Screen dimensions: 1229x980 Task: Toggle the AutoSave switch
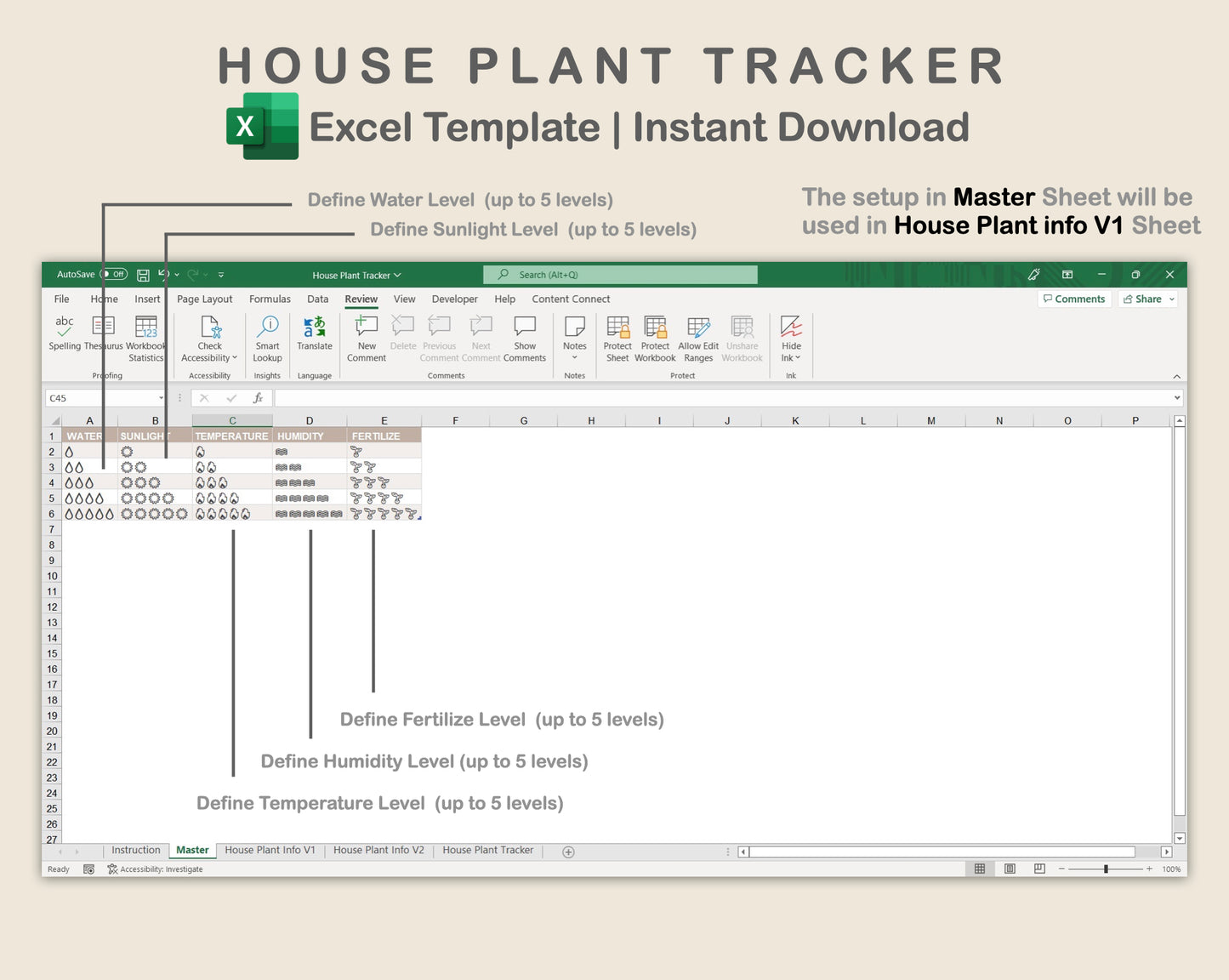114,274
